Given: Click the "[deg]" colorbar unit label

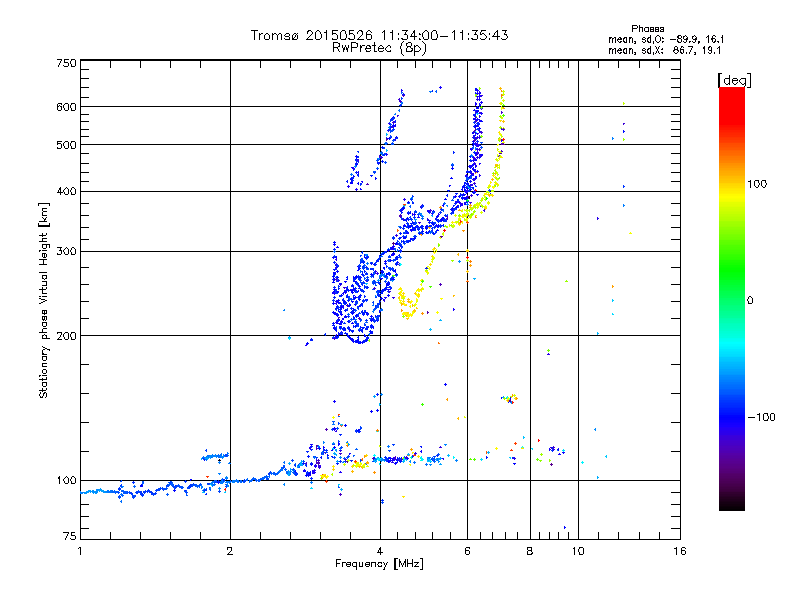Looking at the screenshot, I should 734,80.
